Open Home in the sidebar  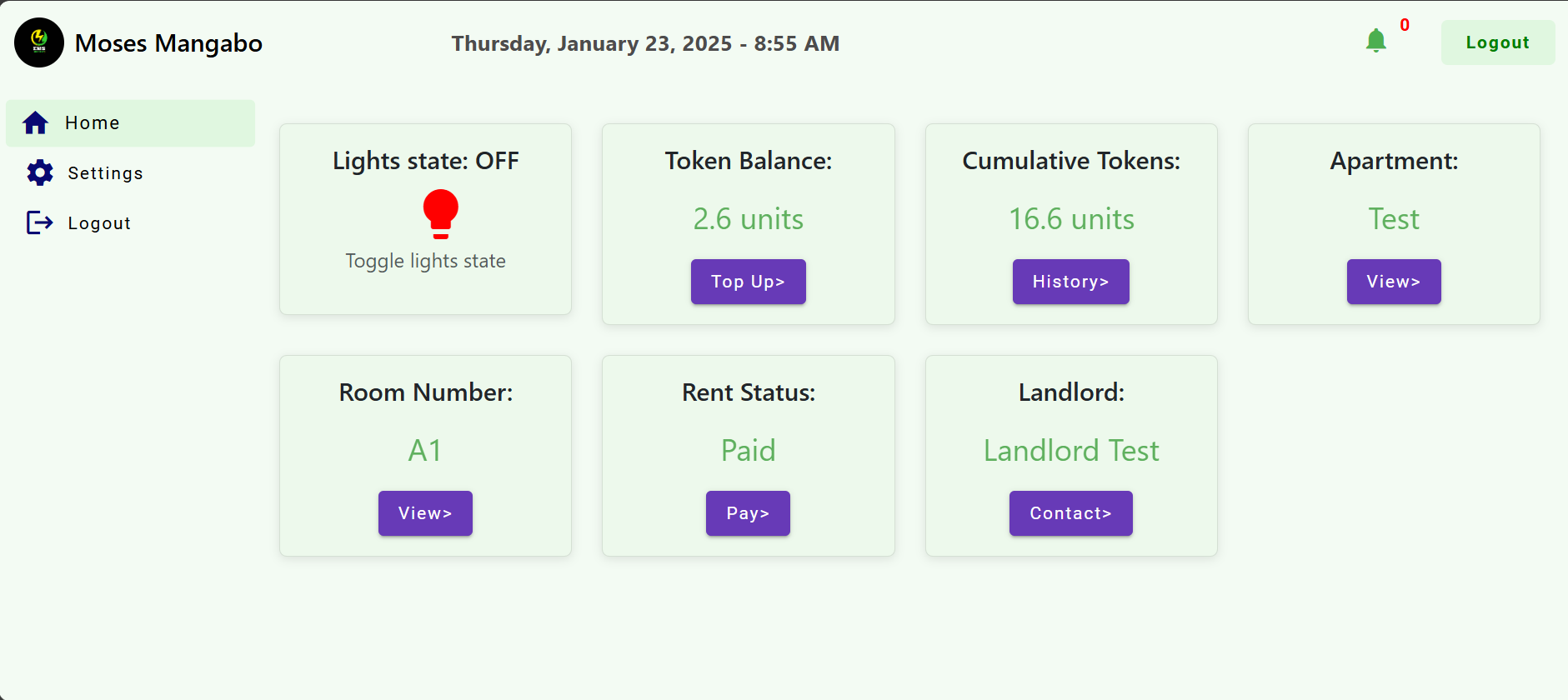click(x=131, y=123)
